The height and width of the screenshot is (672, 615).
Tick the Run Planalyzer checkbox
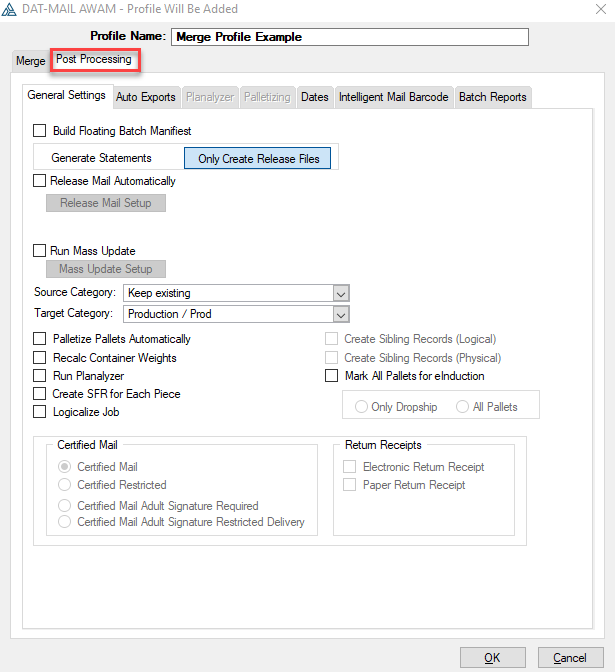coord(40,375)
